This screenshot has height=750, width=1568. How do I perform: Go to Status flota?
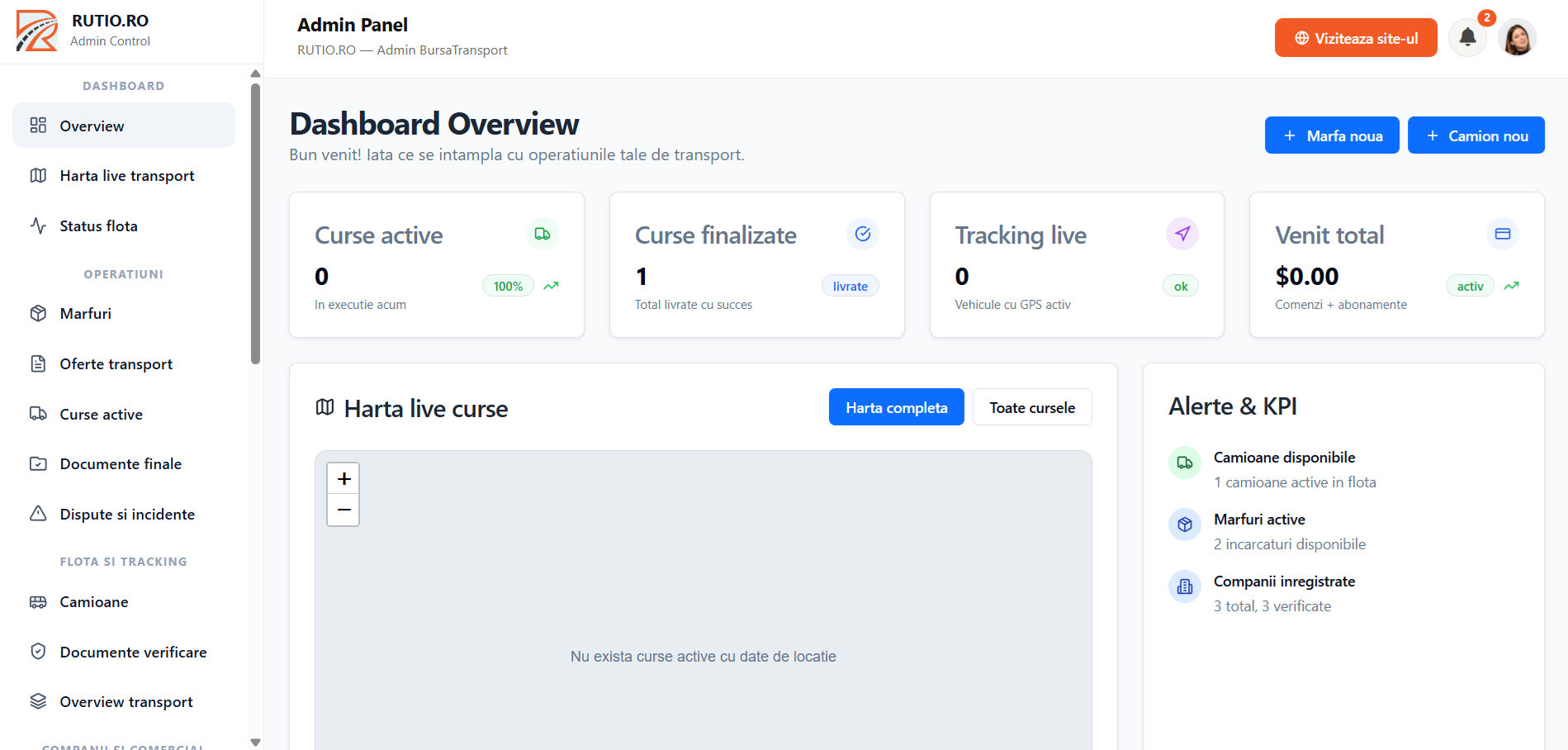tap(124, 226)
